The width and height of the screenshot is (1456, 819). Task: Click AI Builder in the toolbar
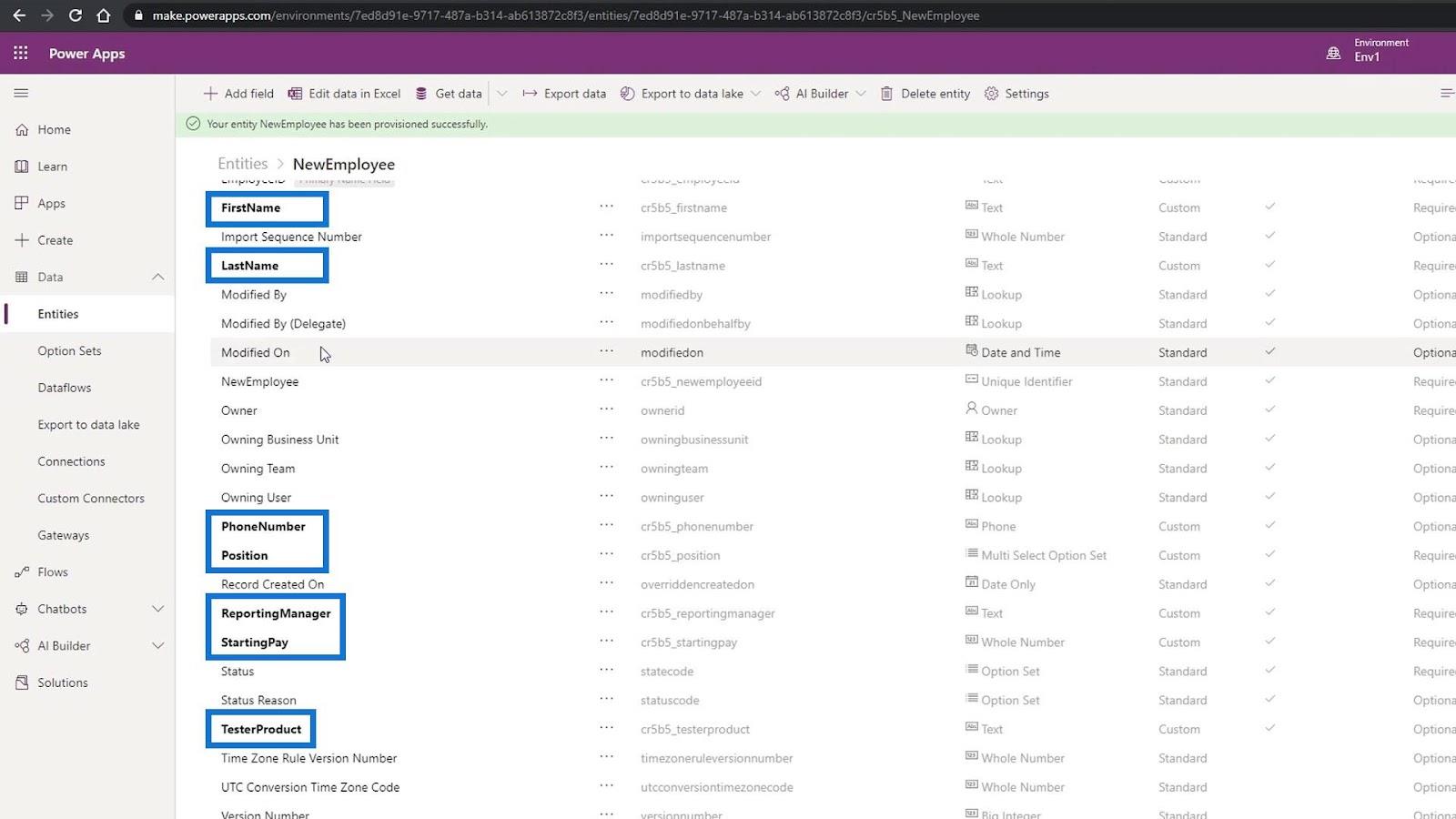tap(812, 94)
